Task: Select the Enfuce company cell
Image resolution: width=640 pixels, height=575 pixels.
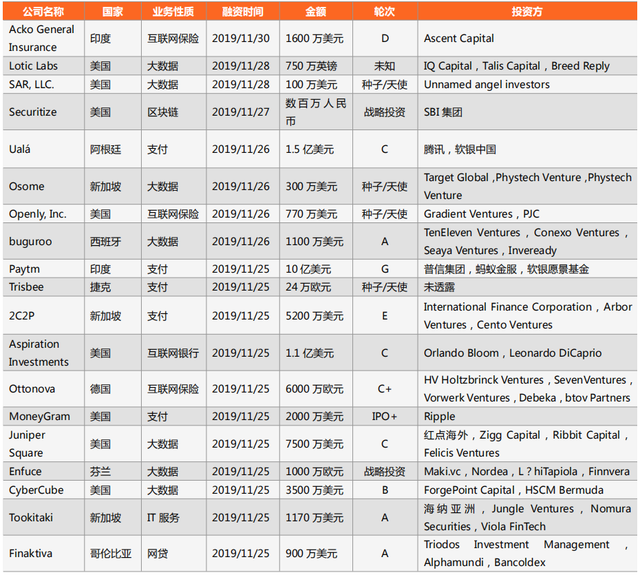Action: point(44,471)
